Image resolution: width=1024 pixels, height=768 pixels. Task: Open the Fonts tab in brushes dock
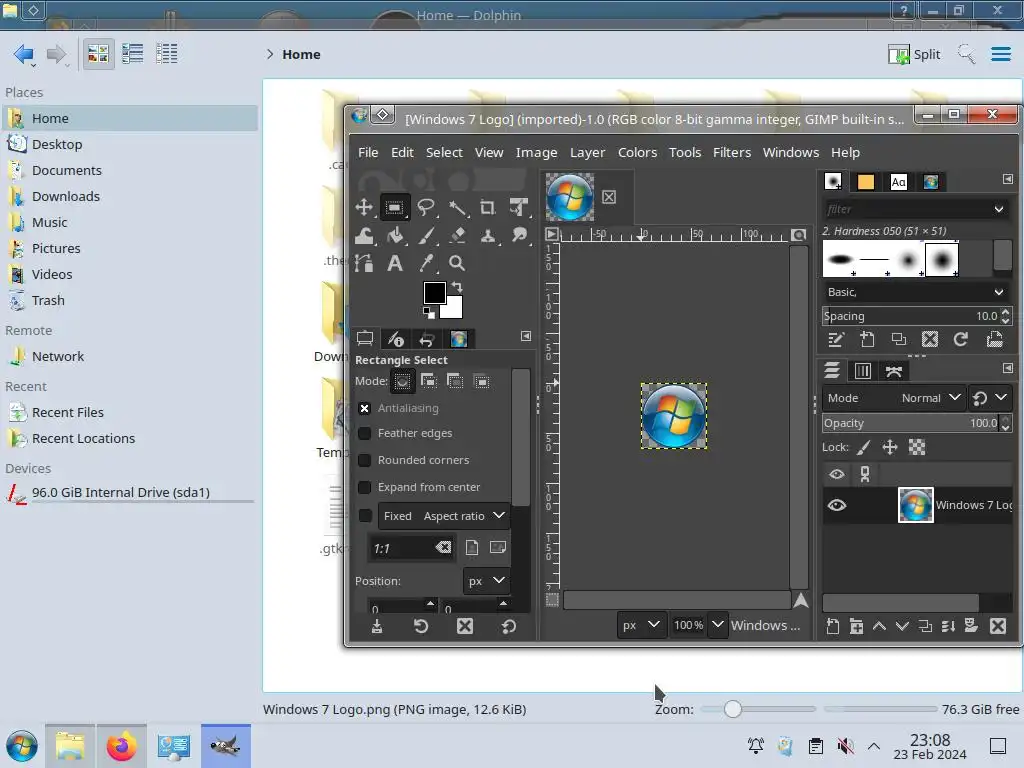[x=899, y=182]
